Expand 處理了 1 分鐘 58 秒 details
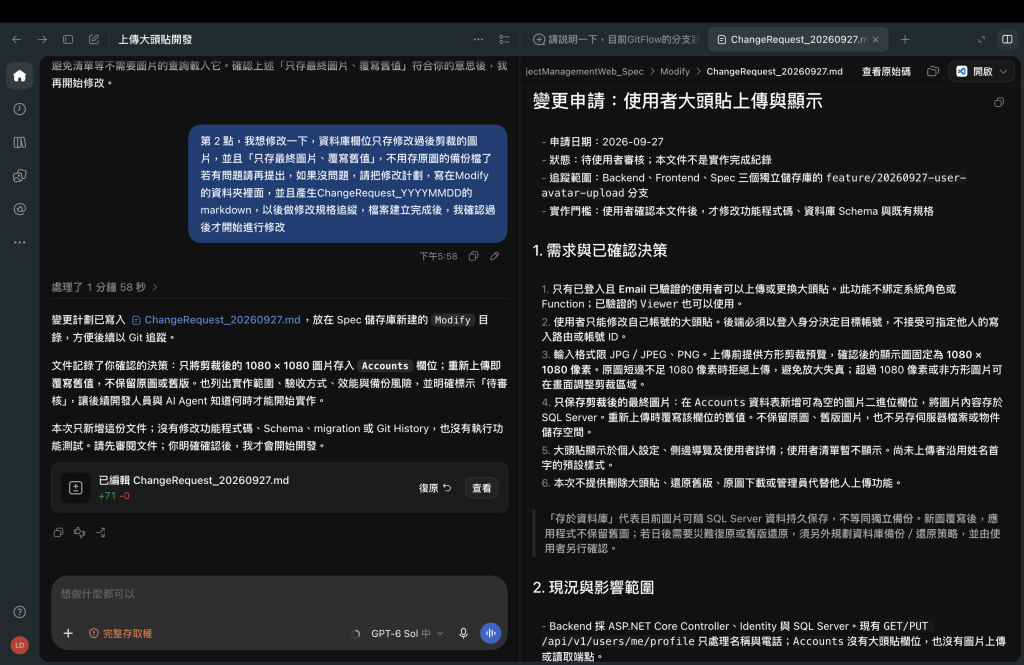This screenshot has width=1024, height=665. (104, 287)
